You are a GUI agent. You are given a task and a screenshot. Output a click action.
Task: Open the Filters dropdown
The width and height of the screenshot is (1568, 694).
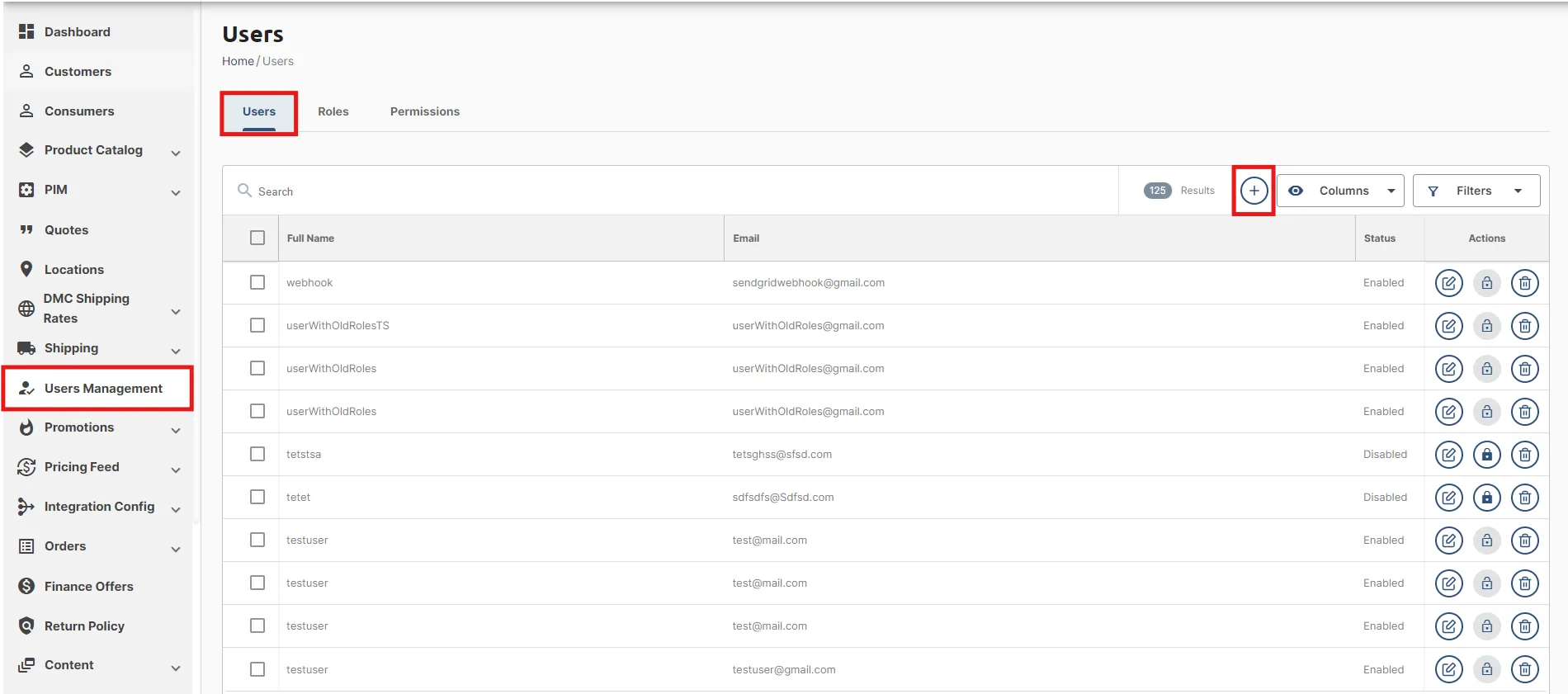[1476, 191]
